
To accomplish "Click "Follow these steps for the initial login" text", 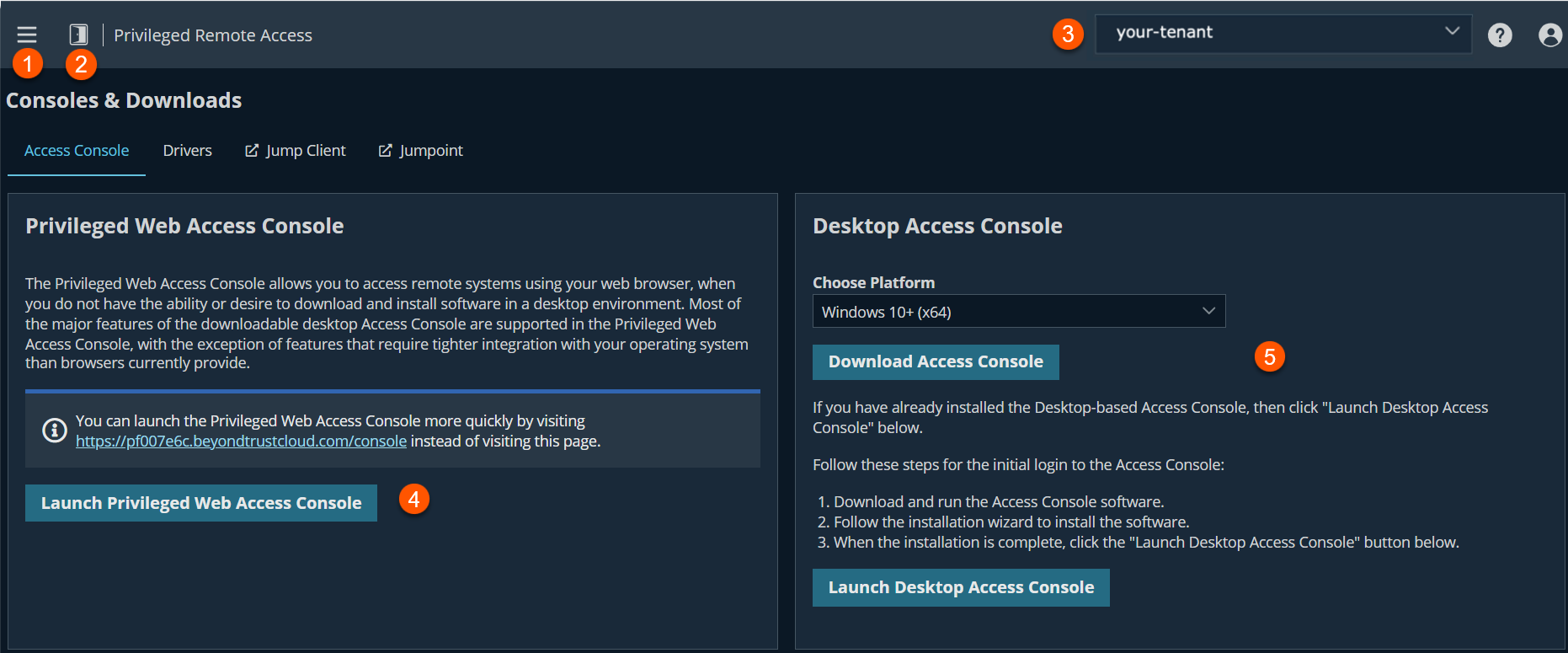I will pyautogui.click(x=1018, y=464).
